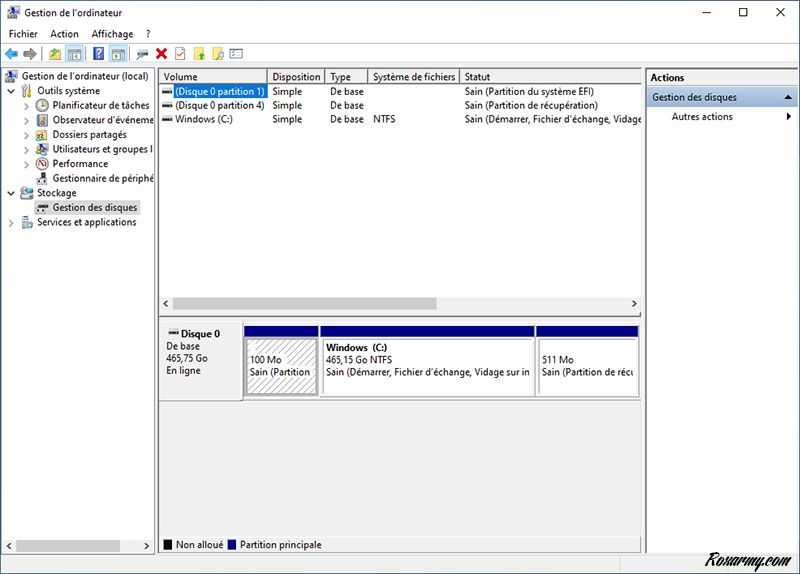Image resolution: width=800 pixels, height=574 pixels.
Task: Click the folder with magnifier toolbar icon
Action: [217, 54]
